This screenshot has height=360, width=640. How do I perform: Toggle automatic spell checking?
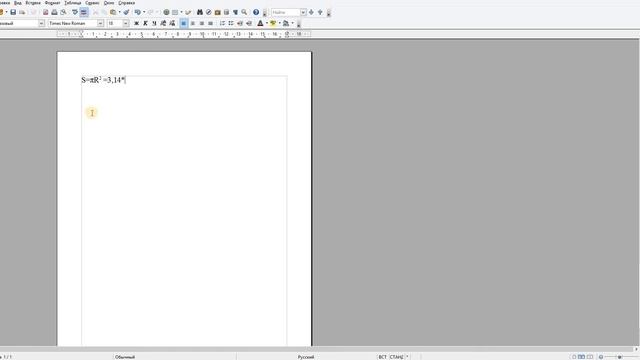coord(84,12)
